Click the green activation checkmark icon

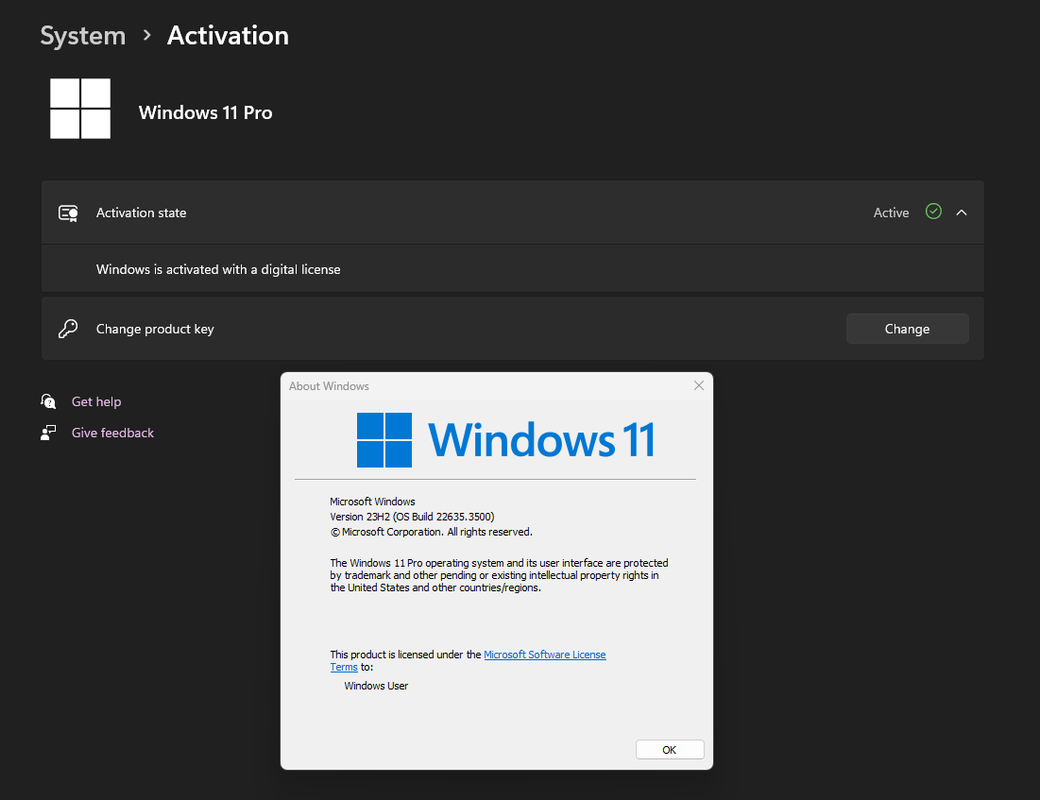933,212
